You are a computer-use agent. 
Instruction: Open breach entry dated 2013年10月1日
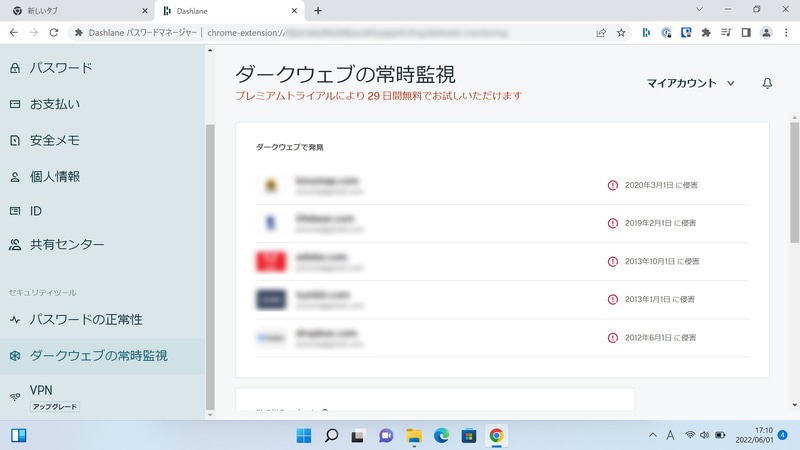tap(502, 262)
